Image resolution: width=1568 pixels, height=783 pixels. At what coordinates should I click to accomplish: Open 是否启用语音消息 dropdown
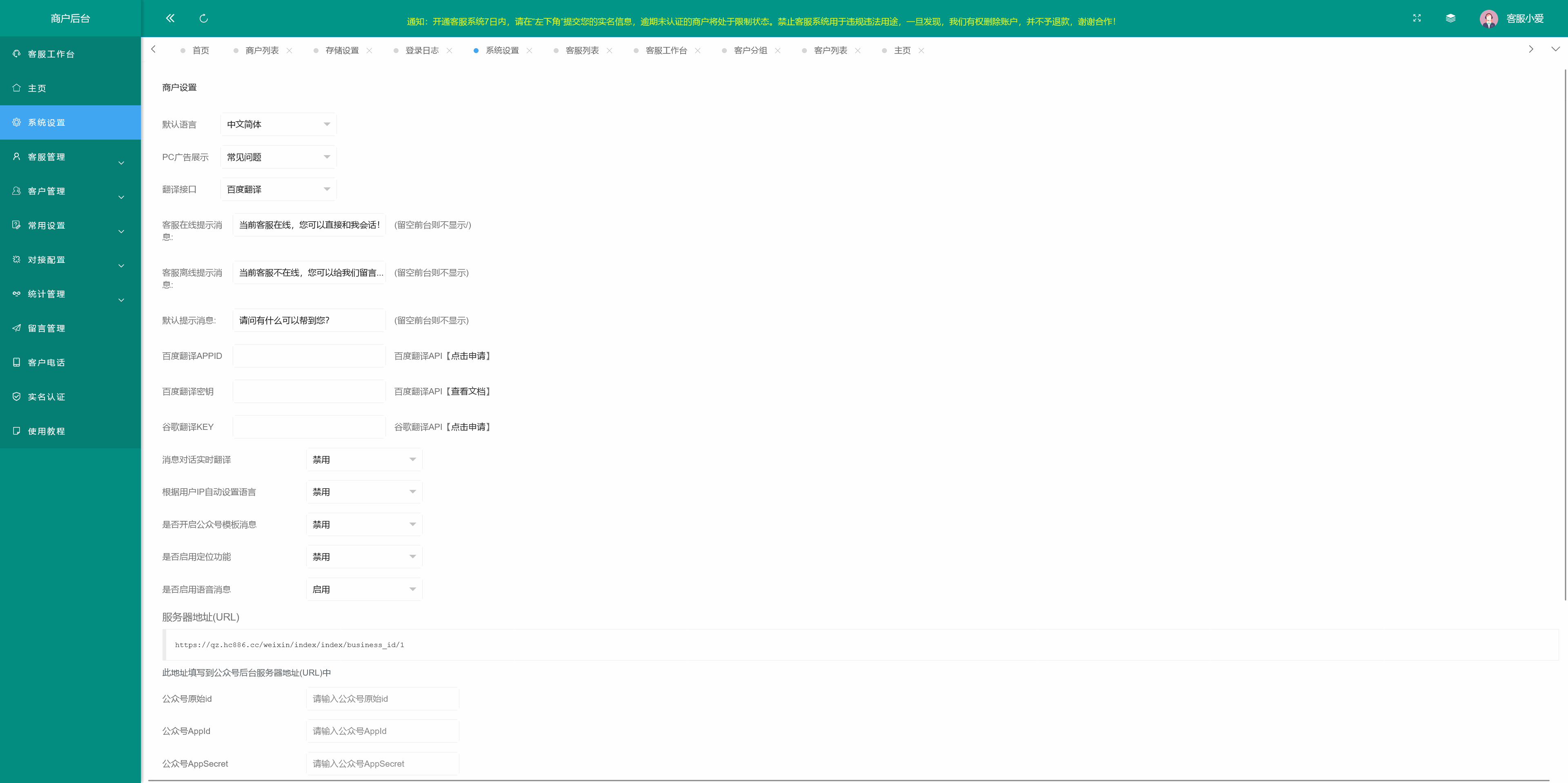coord(363,589)
